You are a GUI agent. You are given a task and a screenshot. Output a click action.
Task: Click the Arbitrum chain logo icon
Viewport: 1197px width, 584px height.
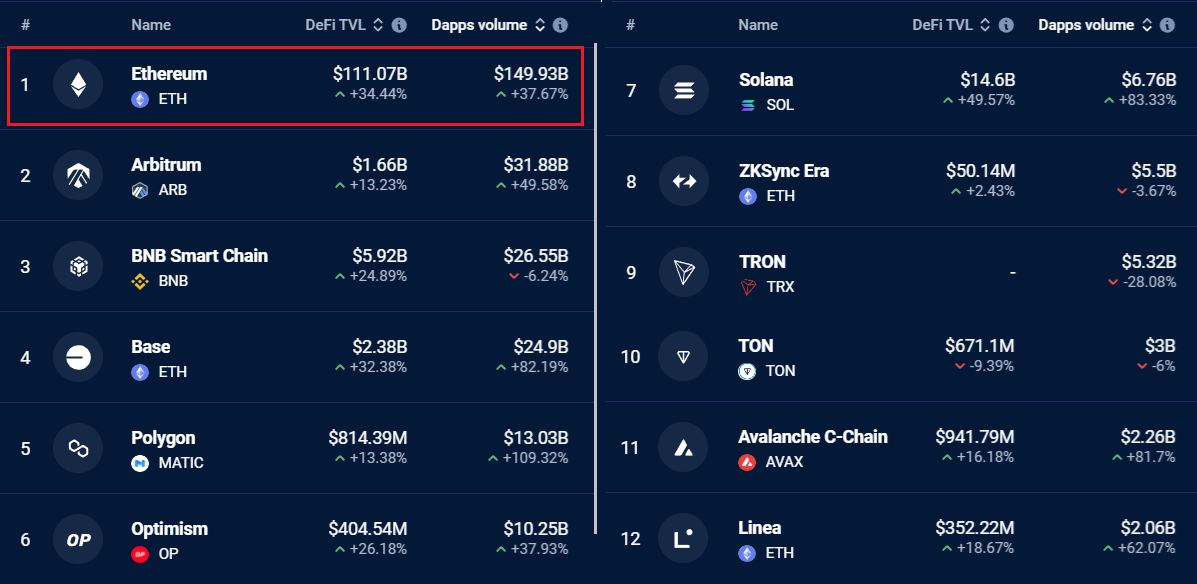pos(78,176)
